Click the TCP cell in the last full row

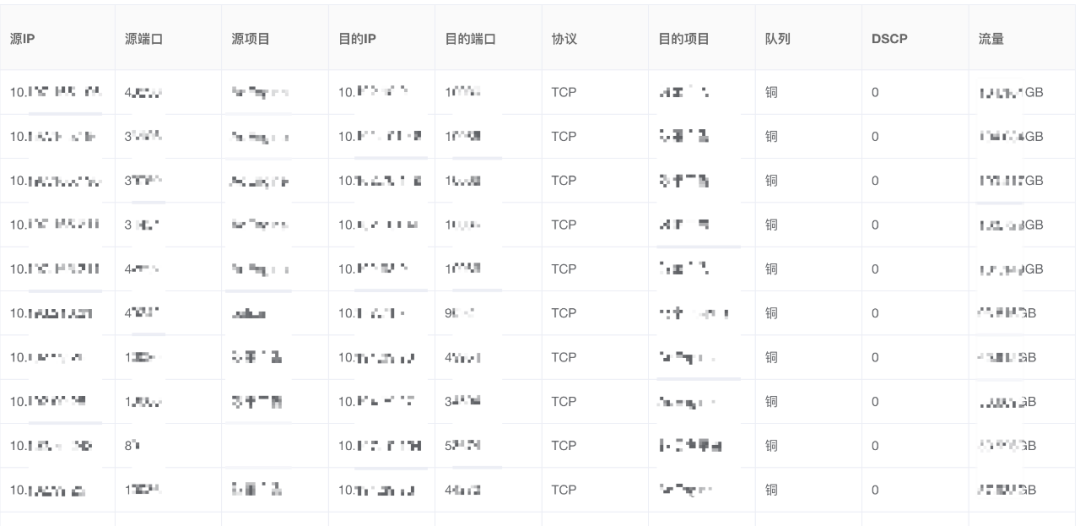click(x=563, y=490)
